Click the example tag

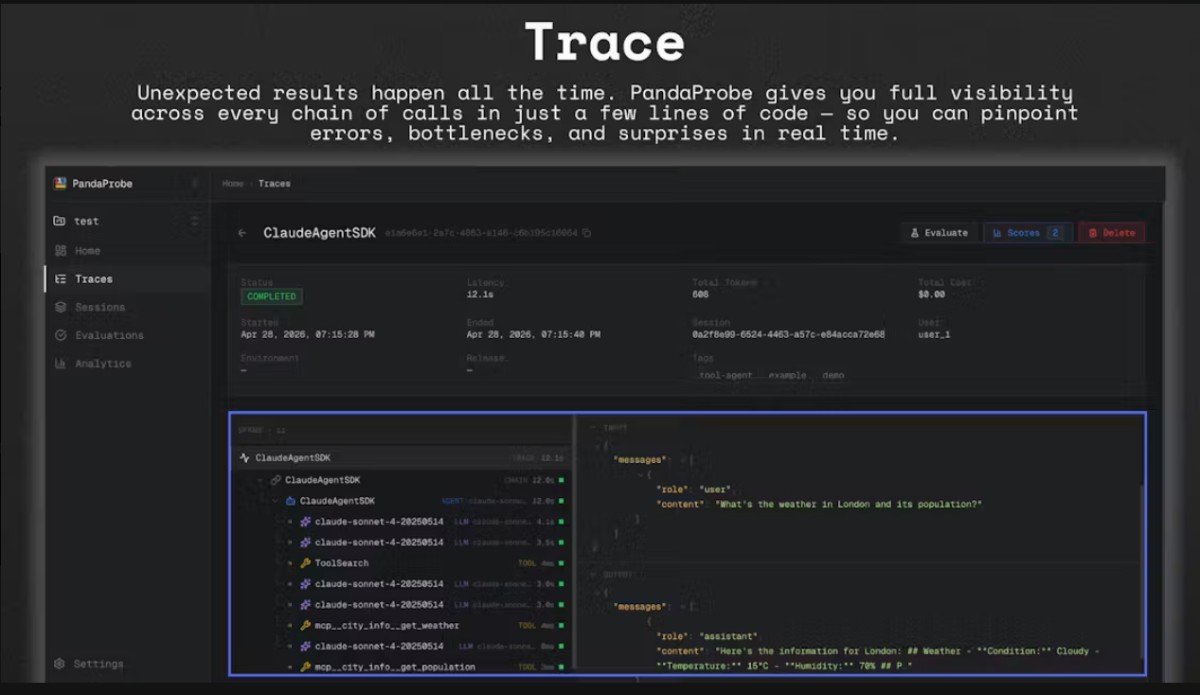coord(787,376)
